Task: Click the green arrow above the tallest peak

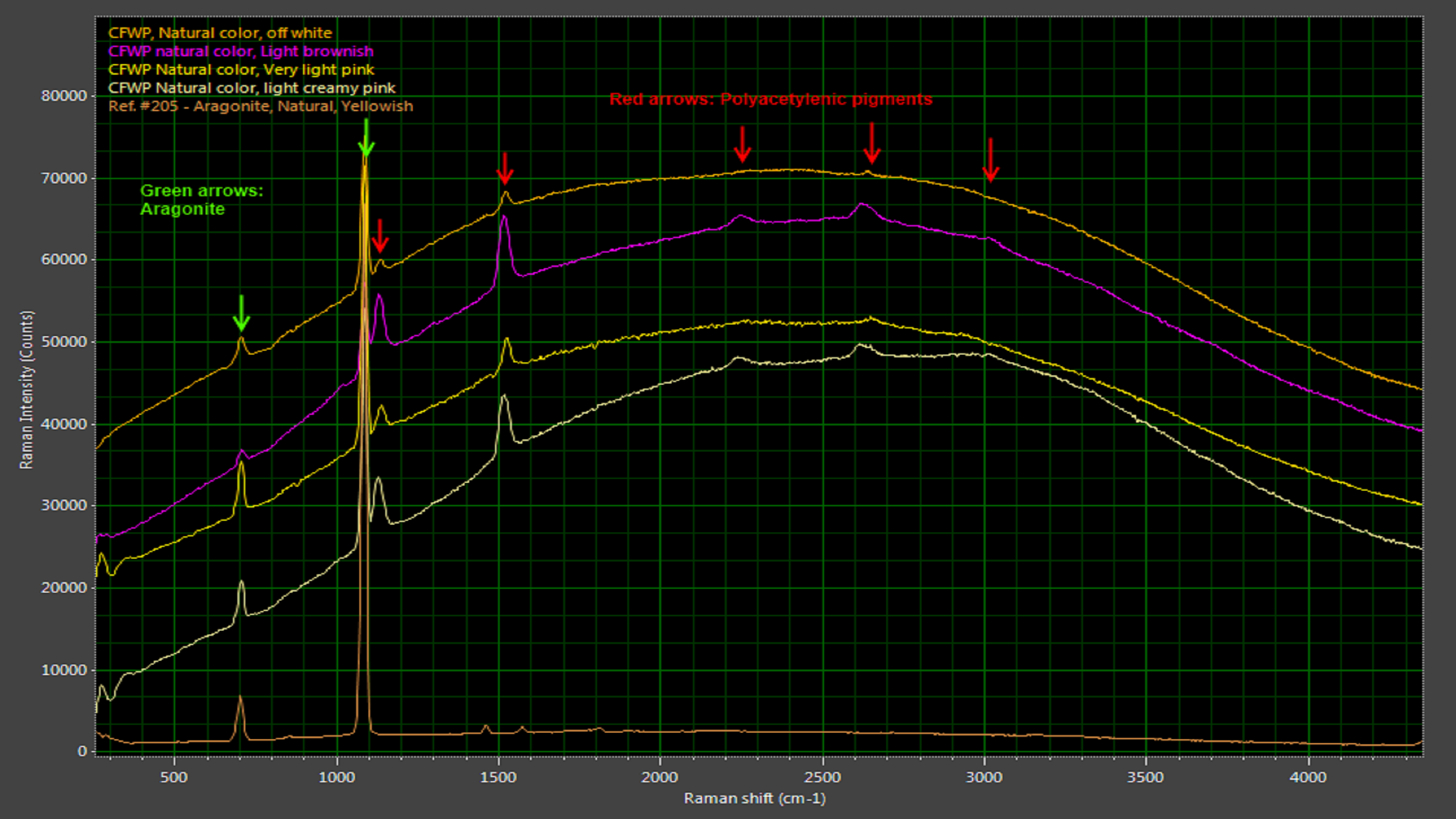Action: [366, 139]
